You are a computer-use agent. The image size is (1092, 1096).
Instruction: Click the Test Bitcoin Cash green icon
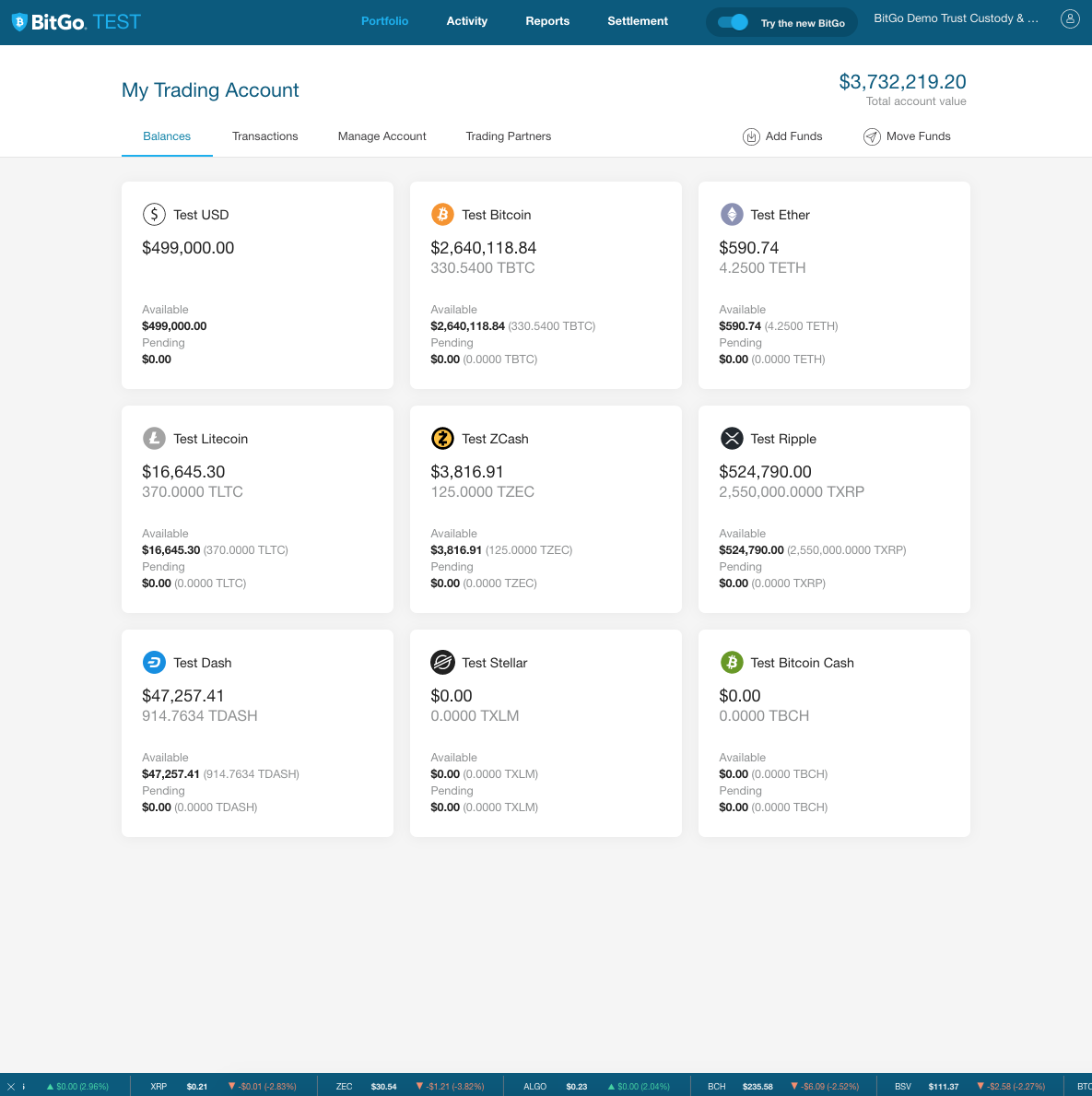731,662
